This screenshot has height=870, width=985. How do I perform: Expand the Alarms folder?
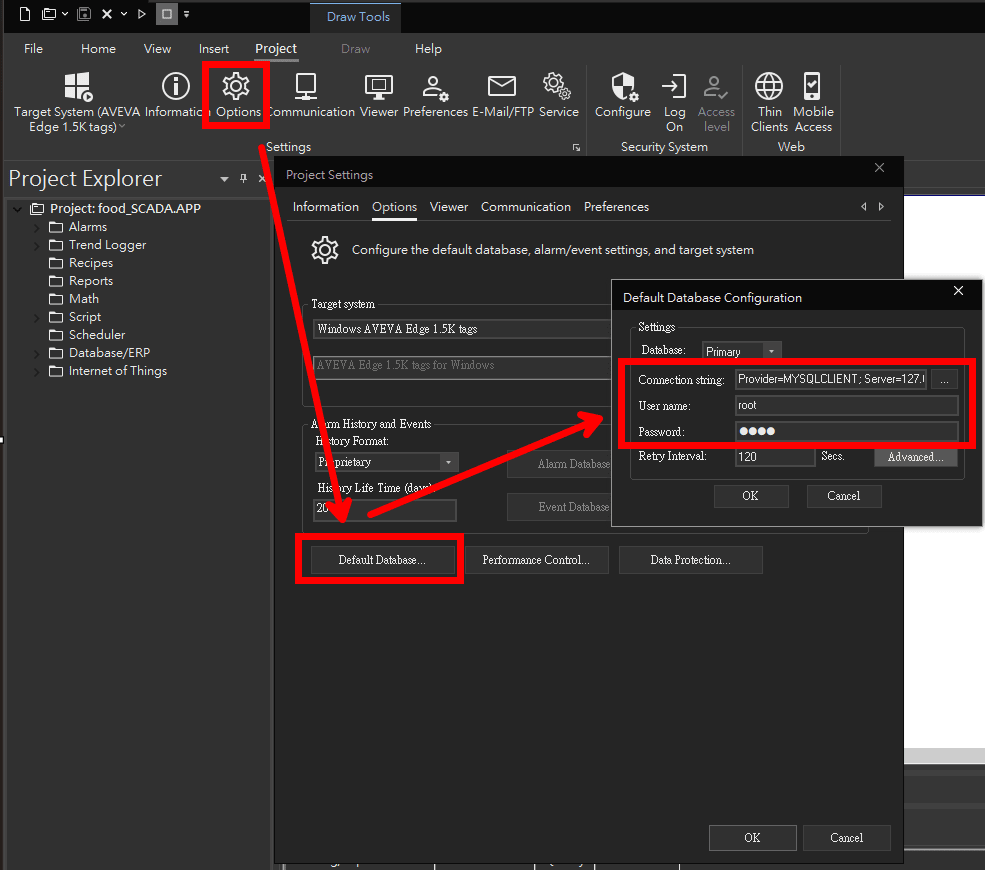(x=36, y=227)
